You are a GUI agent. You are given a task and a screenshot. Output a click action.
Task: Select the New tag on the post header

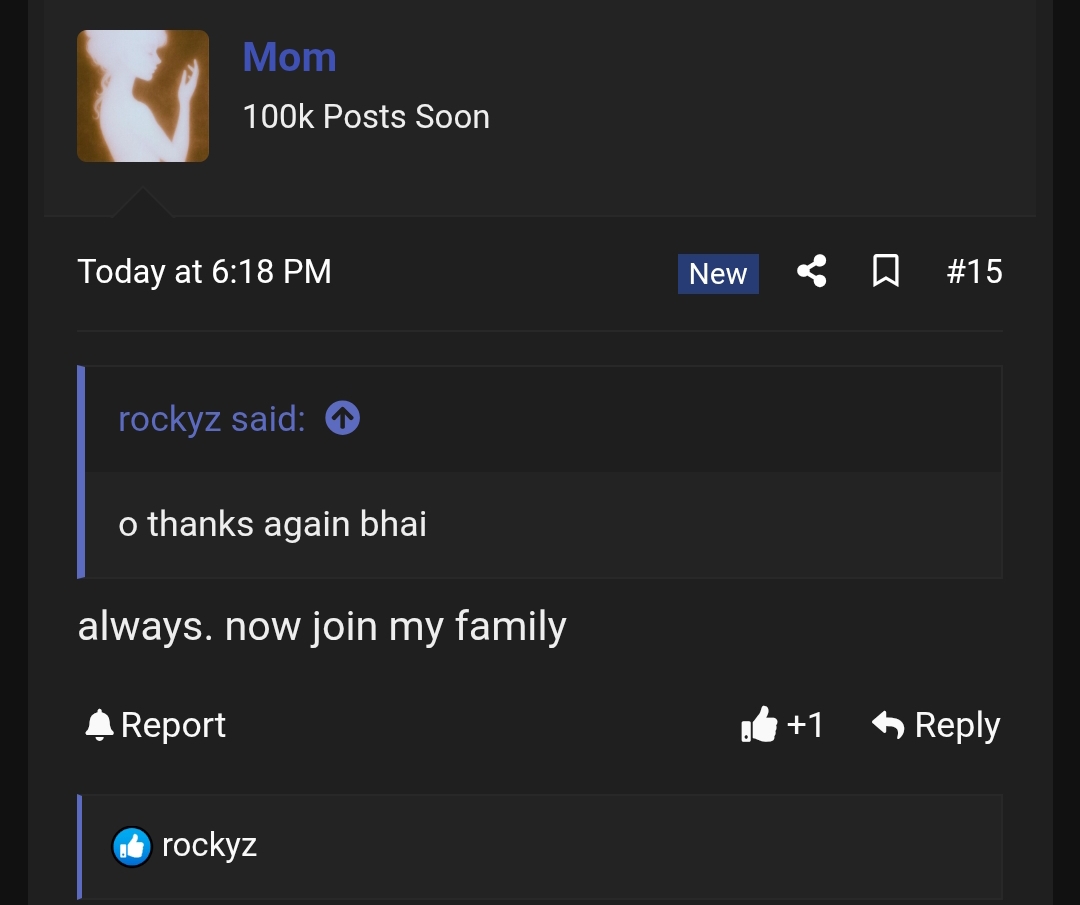pyautogui.click(x=718, y=273)
